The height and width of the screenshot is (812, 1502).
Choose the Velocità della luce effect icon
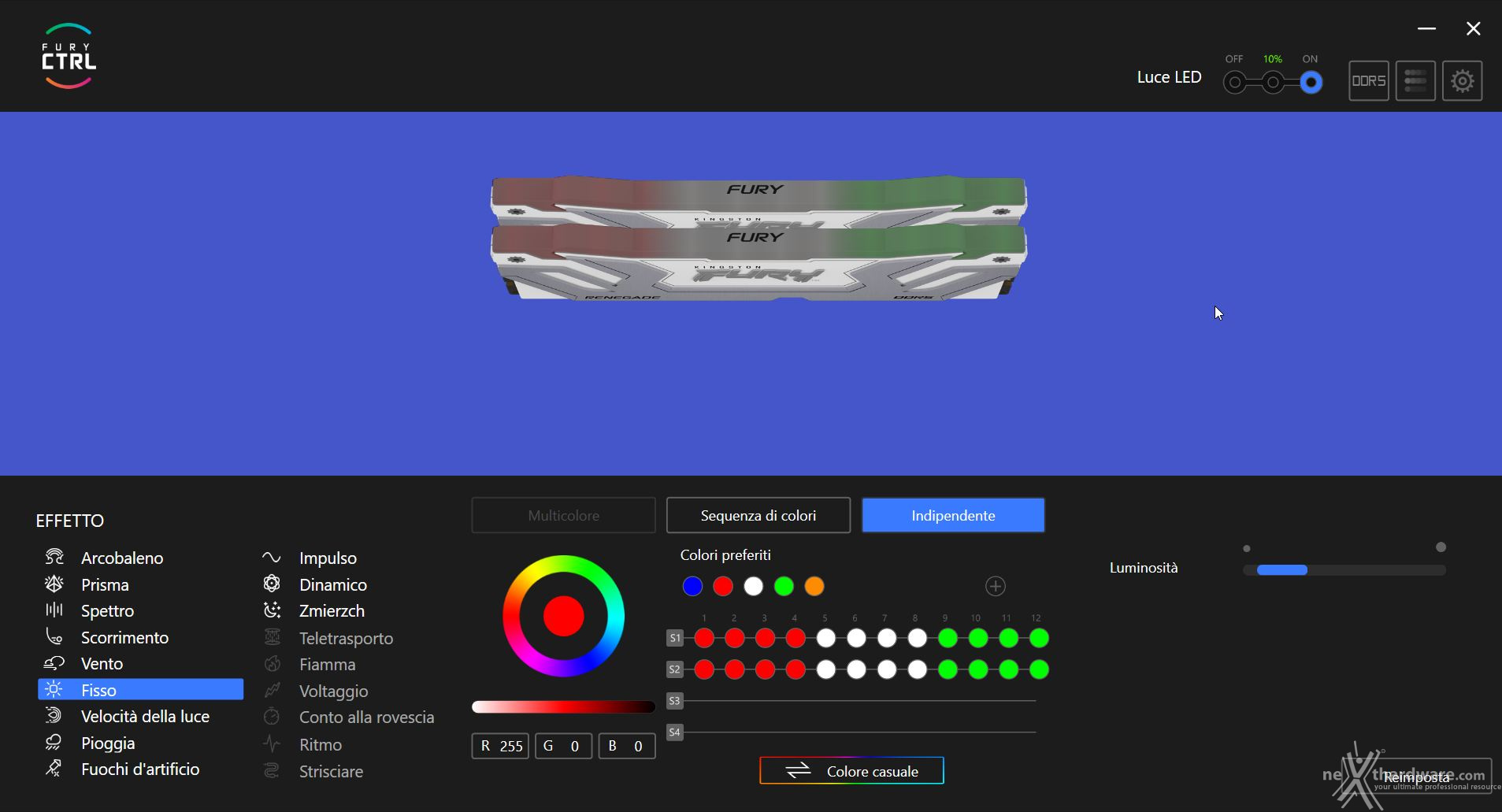[x=54, y=715]
